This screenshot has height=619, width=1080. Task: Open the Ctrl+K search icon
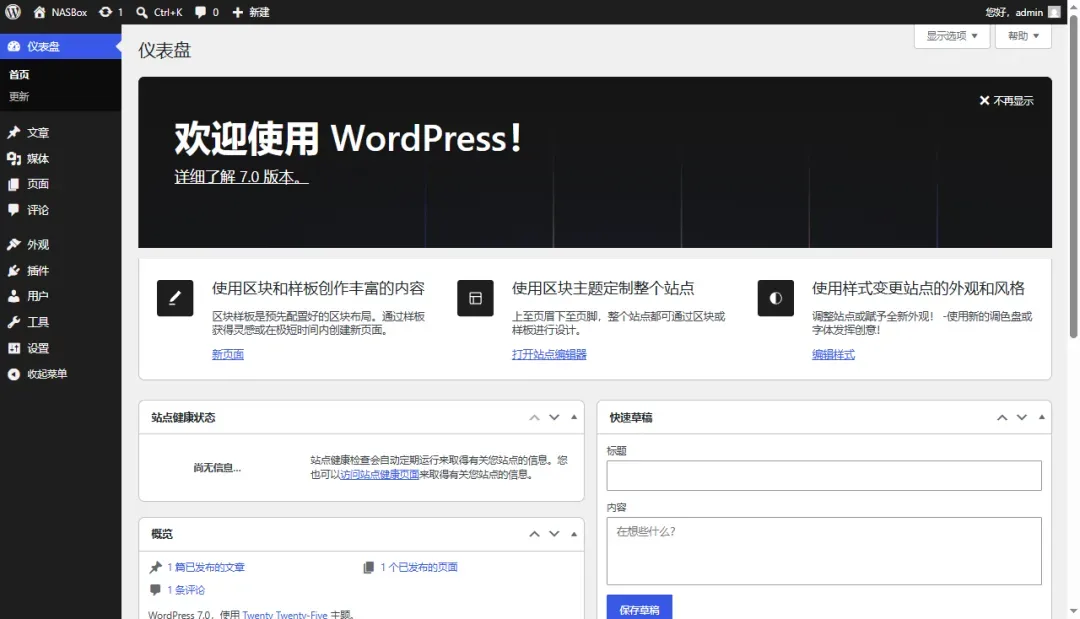142,12
